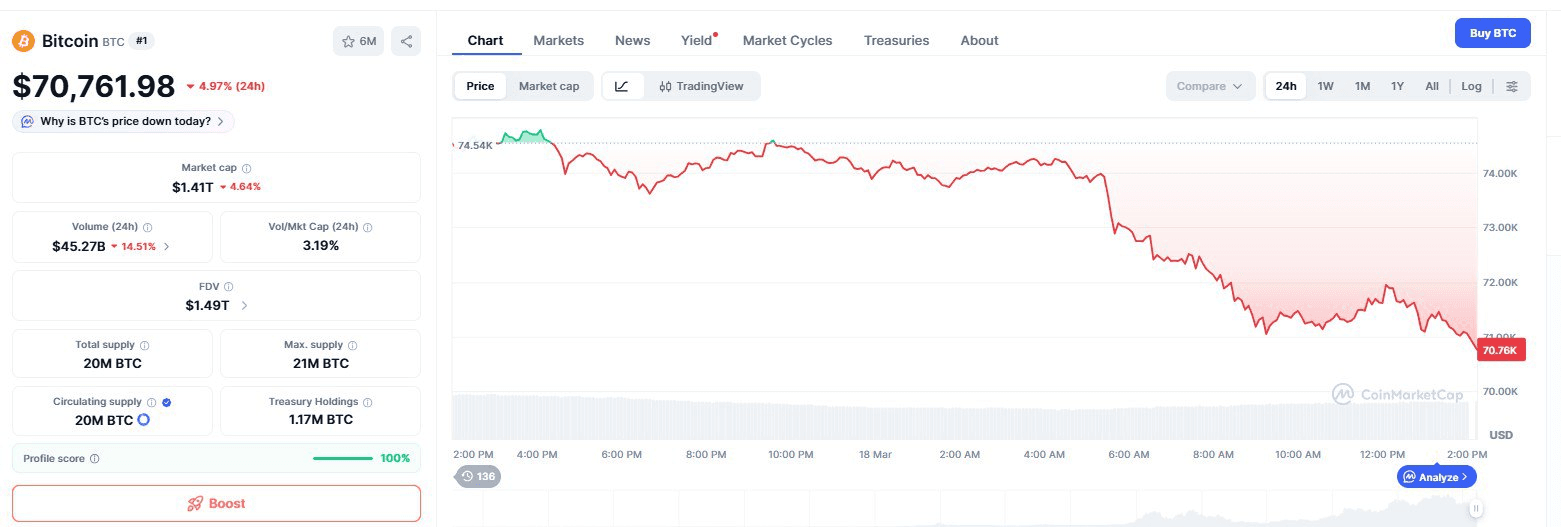Click the share icon next to Bitcoin

[406, 41]
